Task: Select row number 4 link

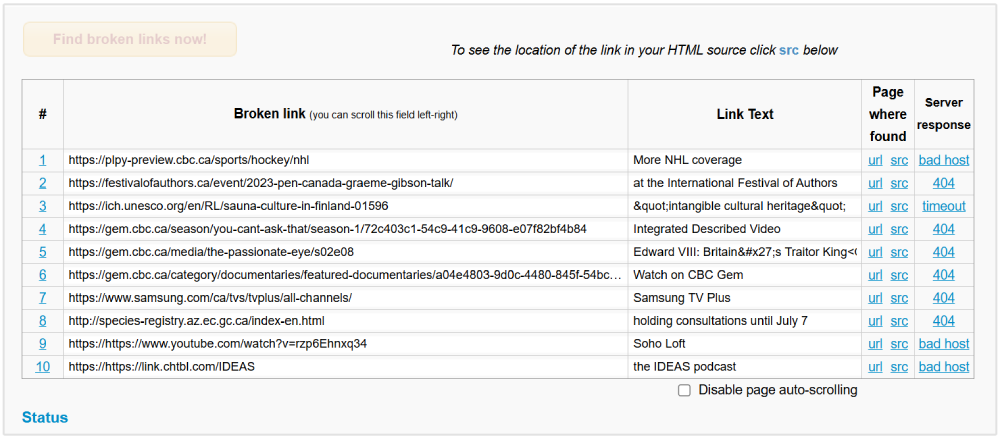Action: pos(43,229)
